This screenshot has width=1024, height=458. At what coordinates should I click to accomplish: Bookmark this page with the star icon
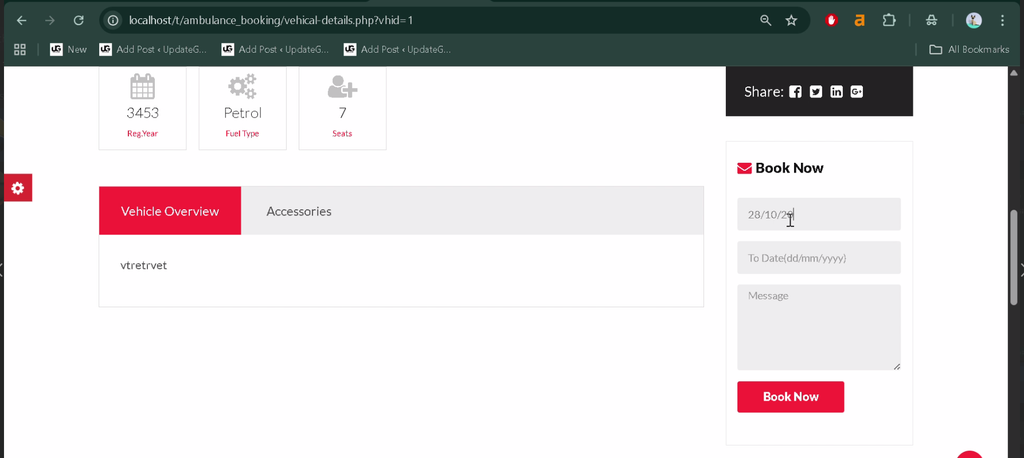pyautogui.click(x=792, y=20)
